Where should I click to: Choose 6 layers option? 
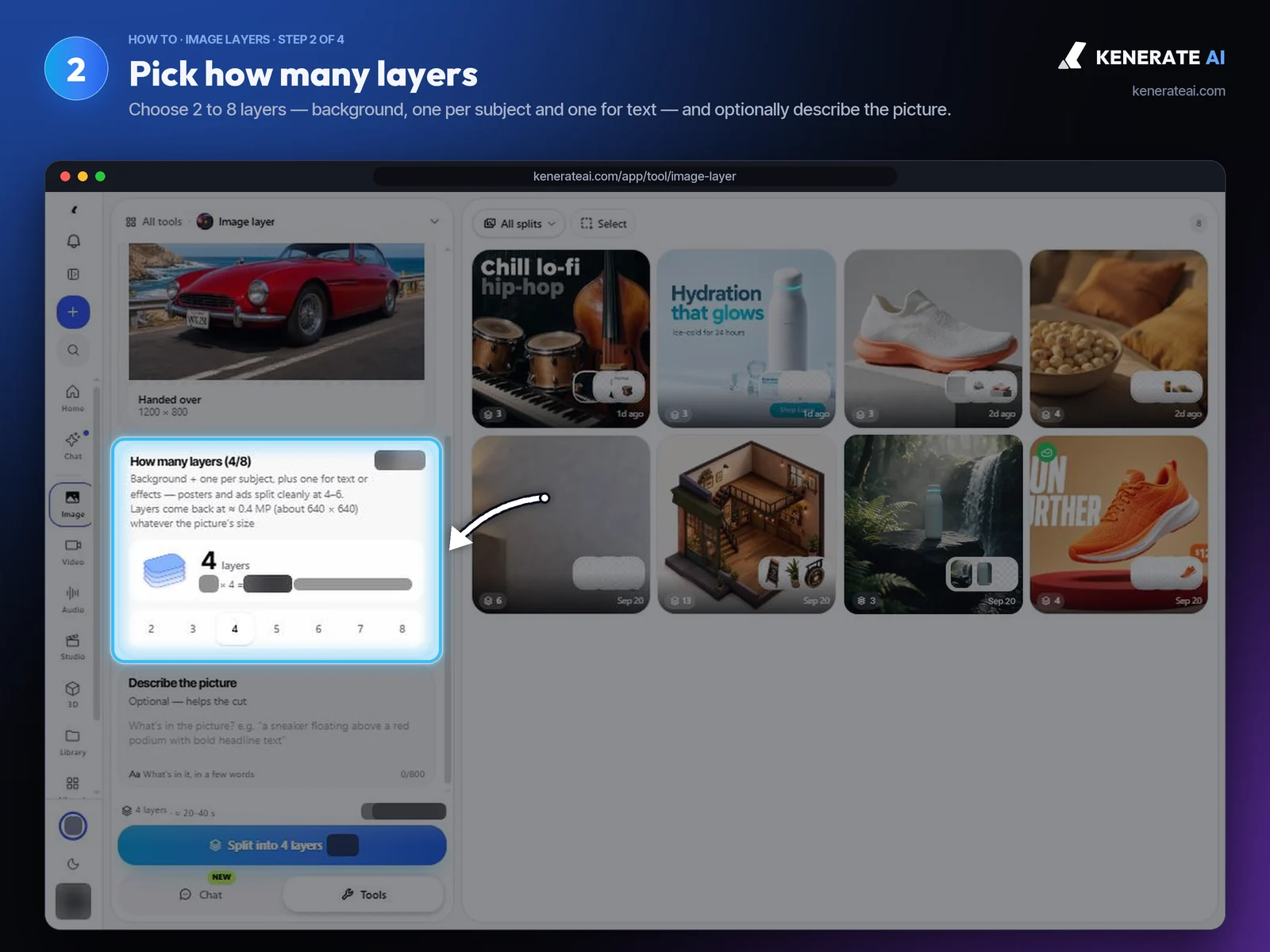pyautogui.click(x=318, y=628)
